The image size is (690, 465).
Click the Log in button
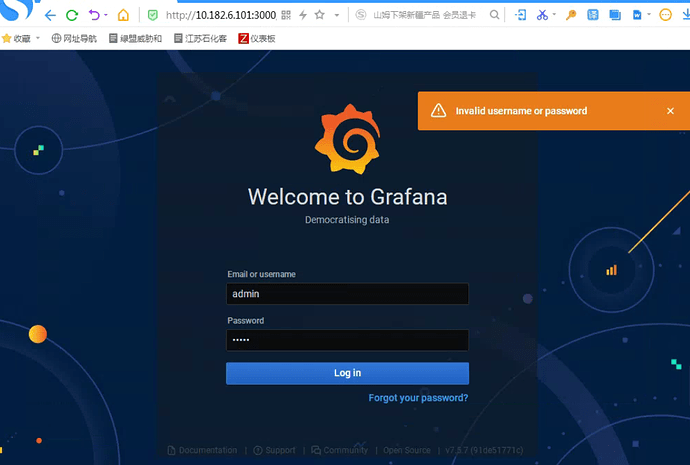[348, 373]
